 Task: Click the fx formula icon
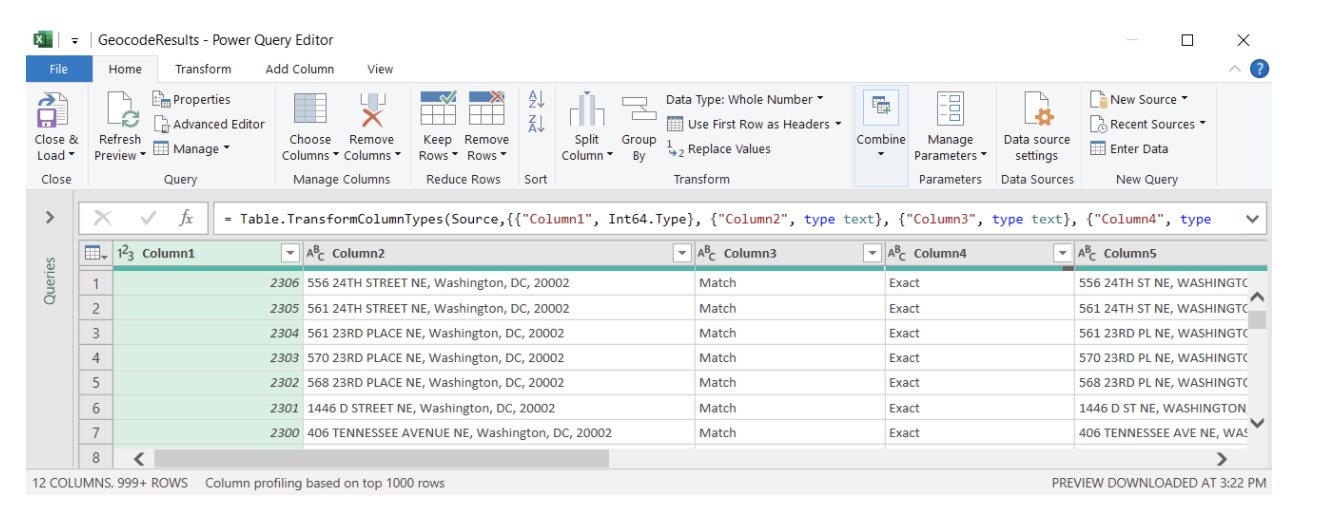click(x=186, y=218)
